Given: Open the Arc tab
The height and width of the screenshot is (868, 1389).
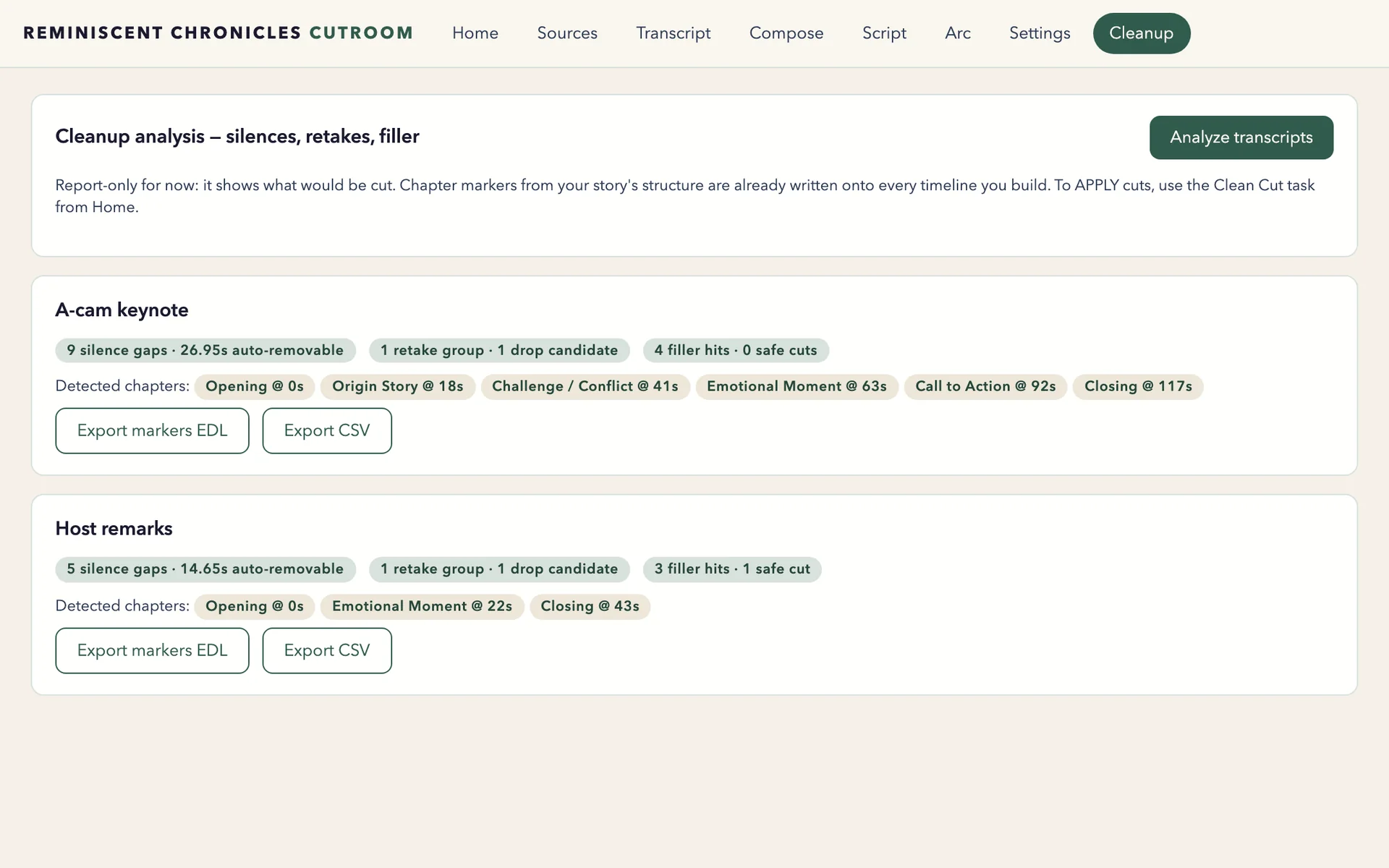Looking at the screenshot, I should pos(958,33).
